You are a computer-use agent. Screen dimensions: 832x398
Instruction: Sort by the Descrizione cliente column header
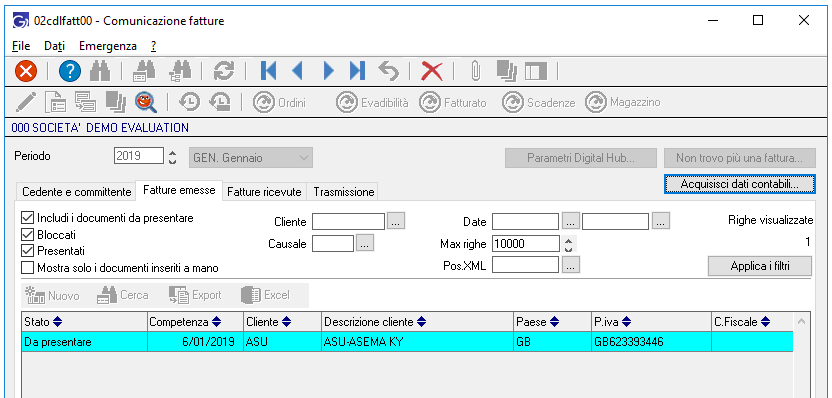(x=418, y=322)
